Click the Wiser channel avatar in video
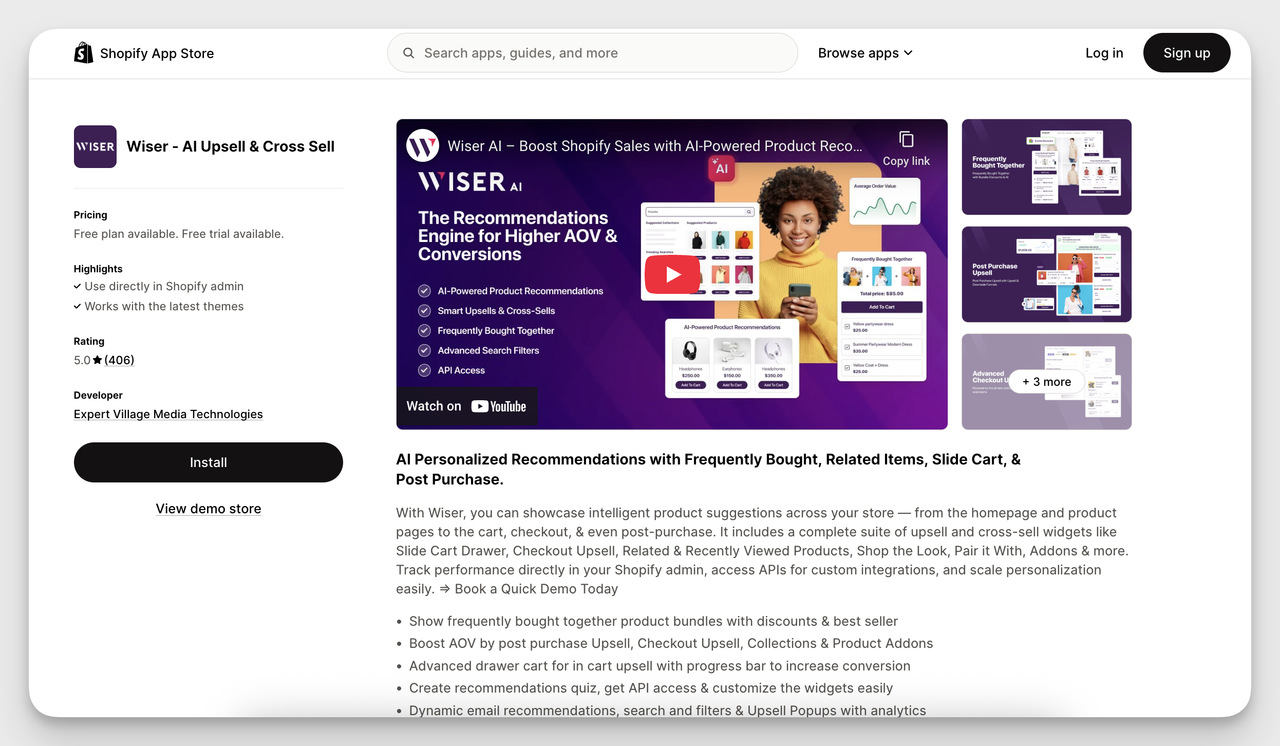 (x=423, y=146)
